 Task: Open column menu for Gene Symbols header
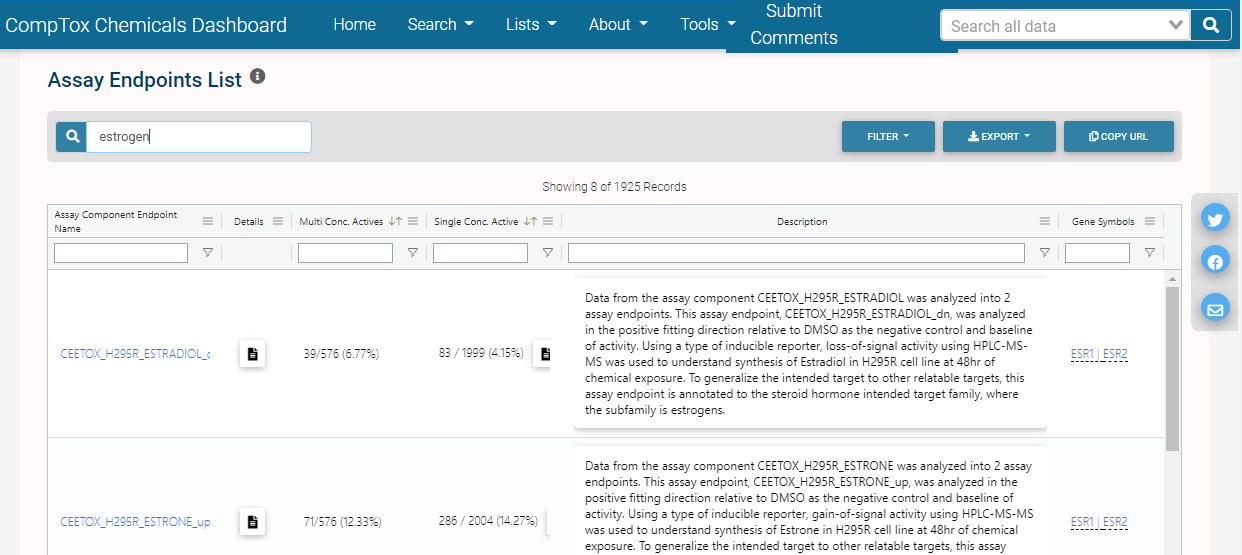tap(1150, 222)
